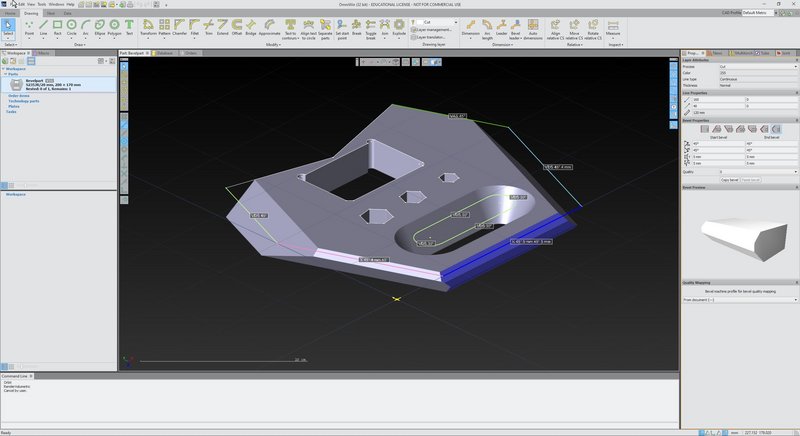Pick the Offset tool
Image resolution: width=800 pixels, height=436 pixels.
(236, 26)
